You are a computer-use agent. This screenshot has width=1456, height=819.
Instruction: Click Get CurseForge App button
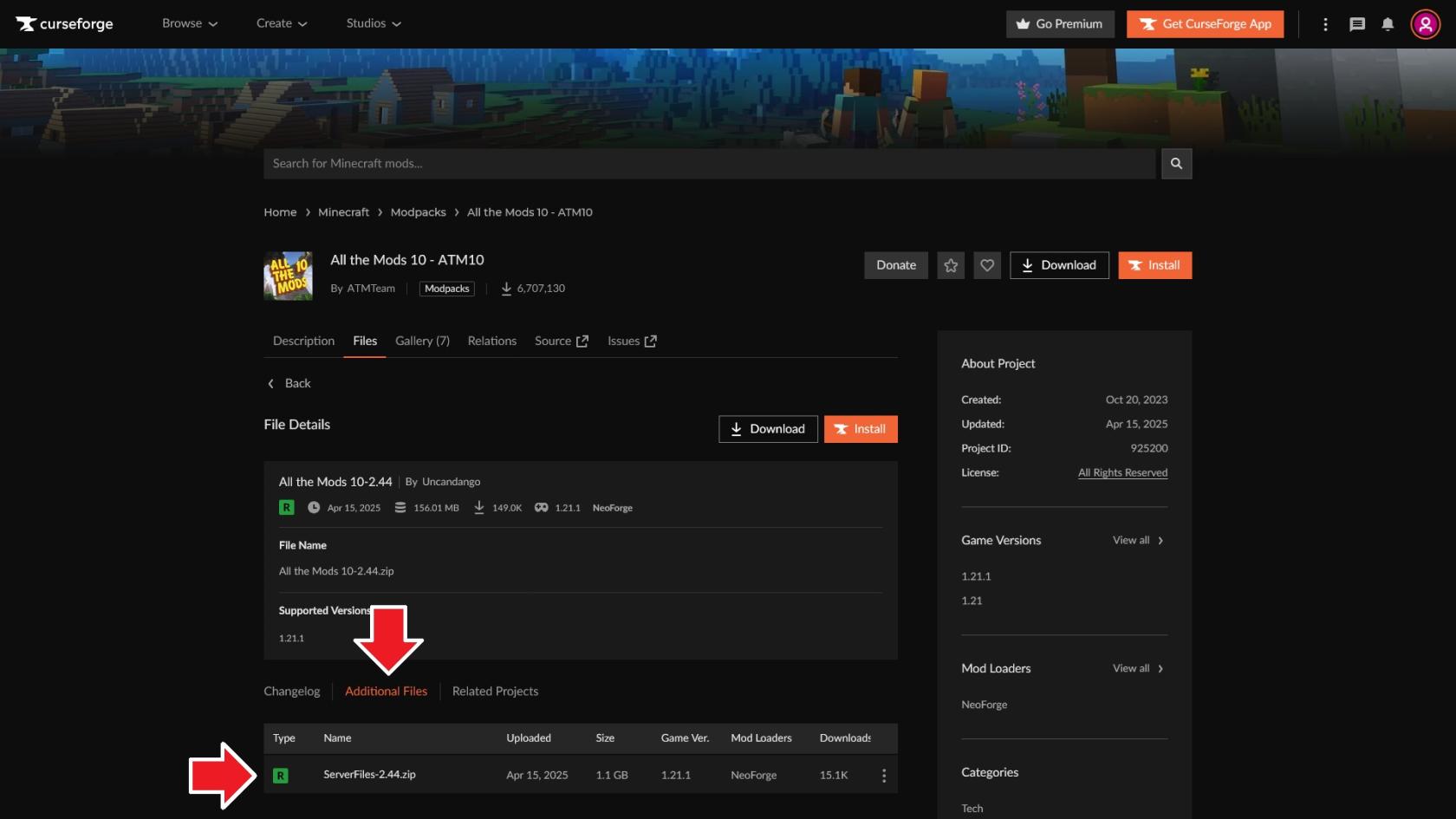[x=1205, y=24]
